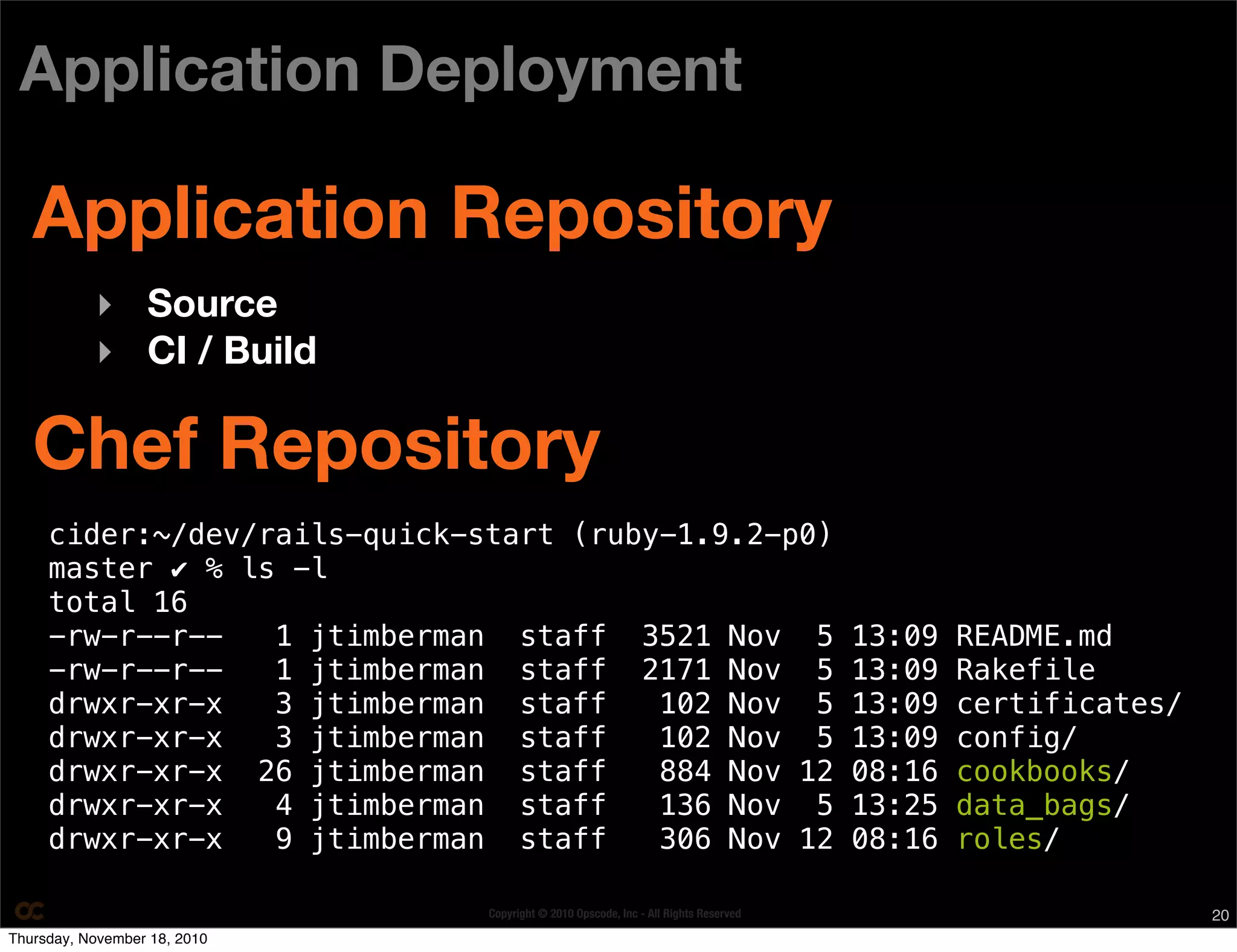The image size is (1237, 952).
Task: Click the 'ls -l' command text
Action: click(x=284, y=568)
